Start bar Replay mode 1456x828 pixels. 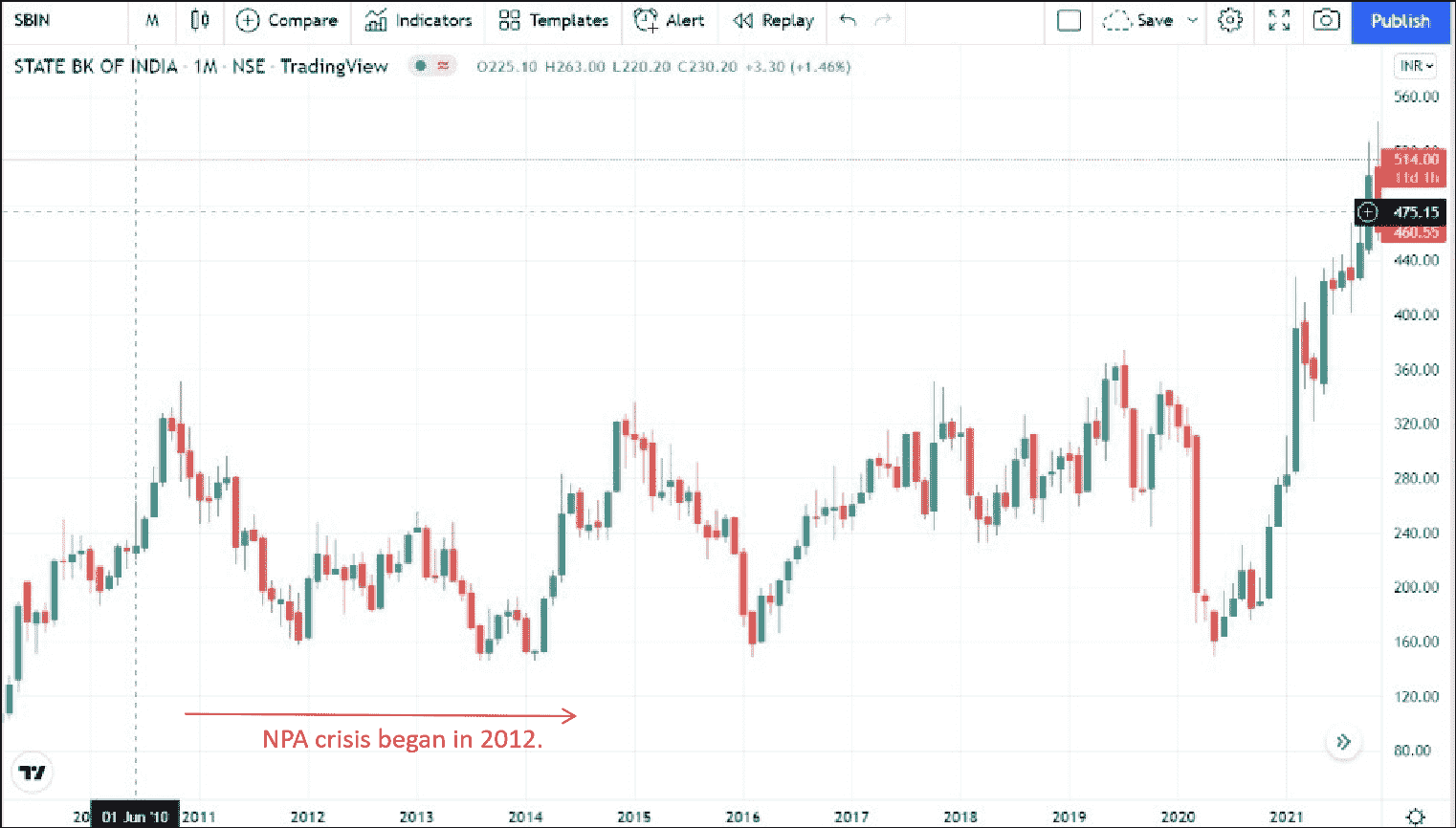pos(773,20)
